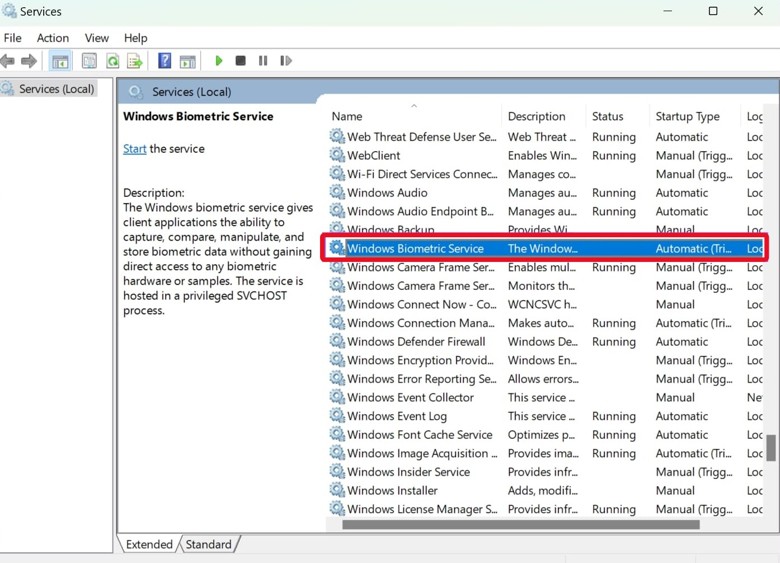Select Windows Installer service name
Image resolution: width=780 pixels, height=563 pixels.
(392, 490)
